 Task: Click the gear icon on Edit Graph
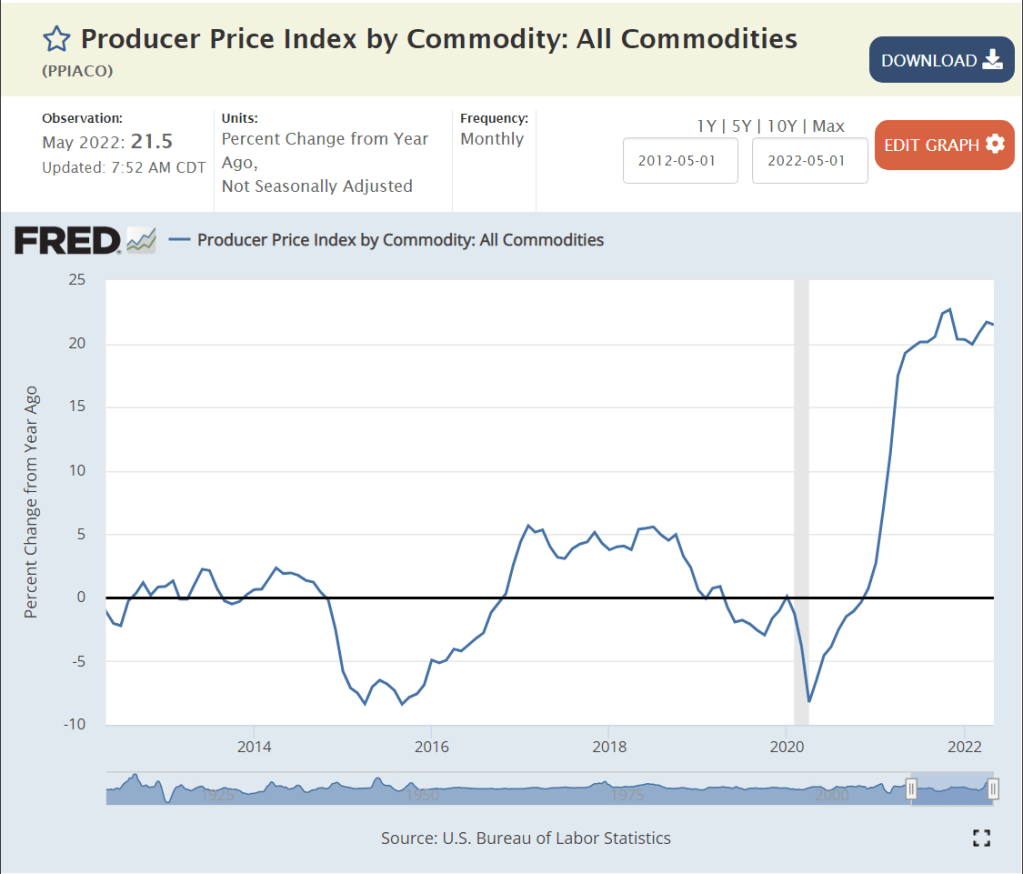pyautogui.click(x=995, y=144)
